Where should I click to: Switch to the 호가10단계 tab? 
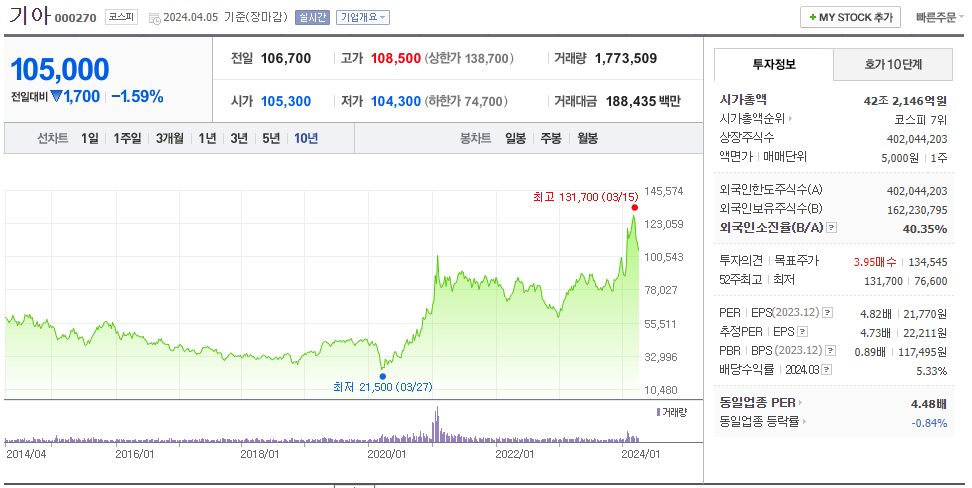coord(893,64)
